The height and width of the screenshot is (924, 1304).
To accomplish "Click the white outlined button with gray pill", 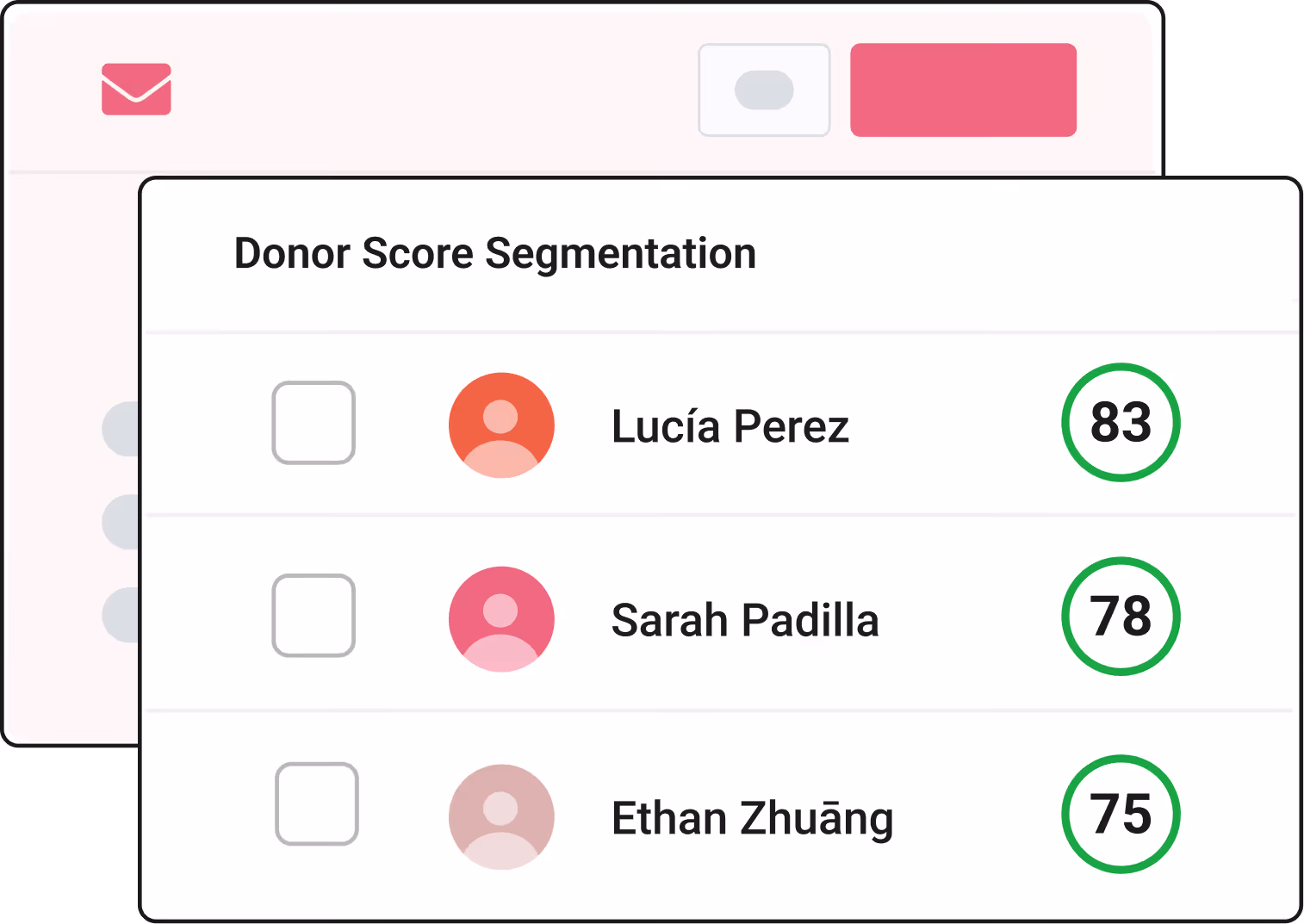I will coord(764,90).
